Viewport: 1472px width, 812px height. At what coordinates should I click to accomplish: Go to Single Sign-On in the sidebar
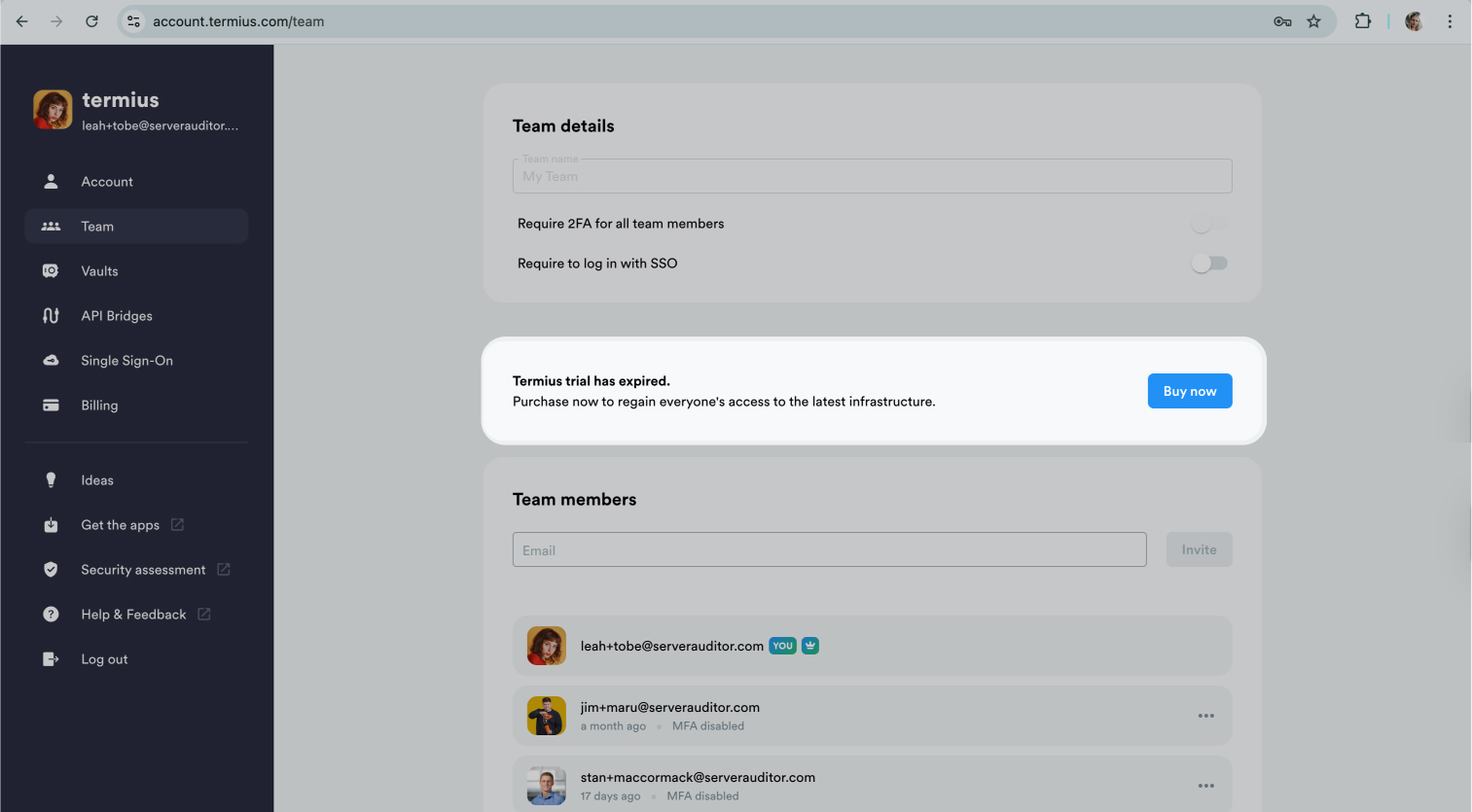pos(136,361)
